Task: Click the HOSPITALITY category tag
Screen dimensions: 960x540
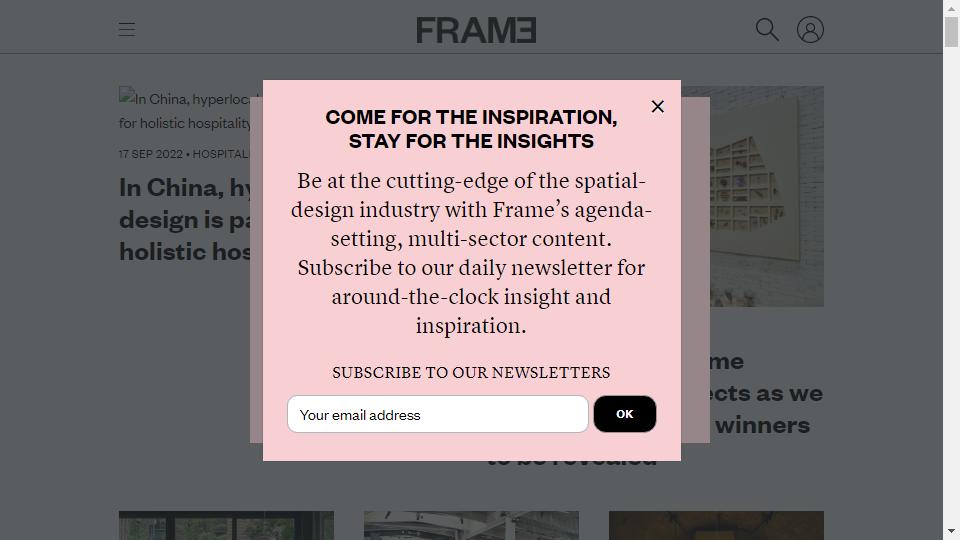Action: pos(220,154)
